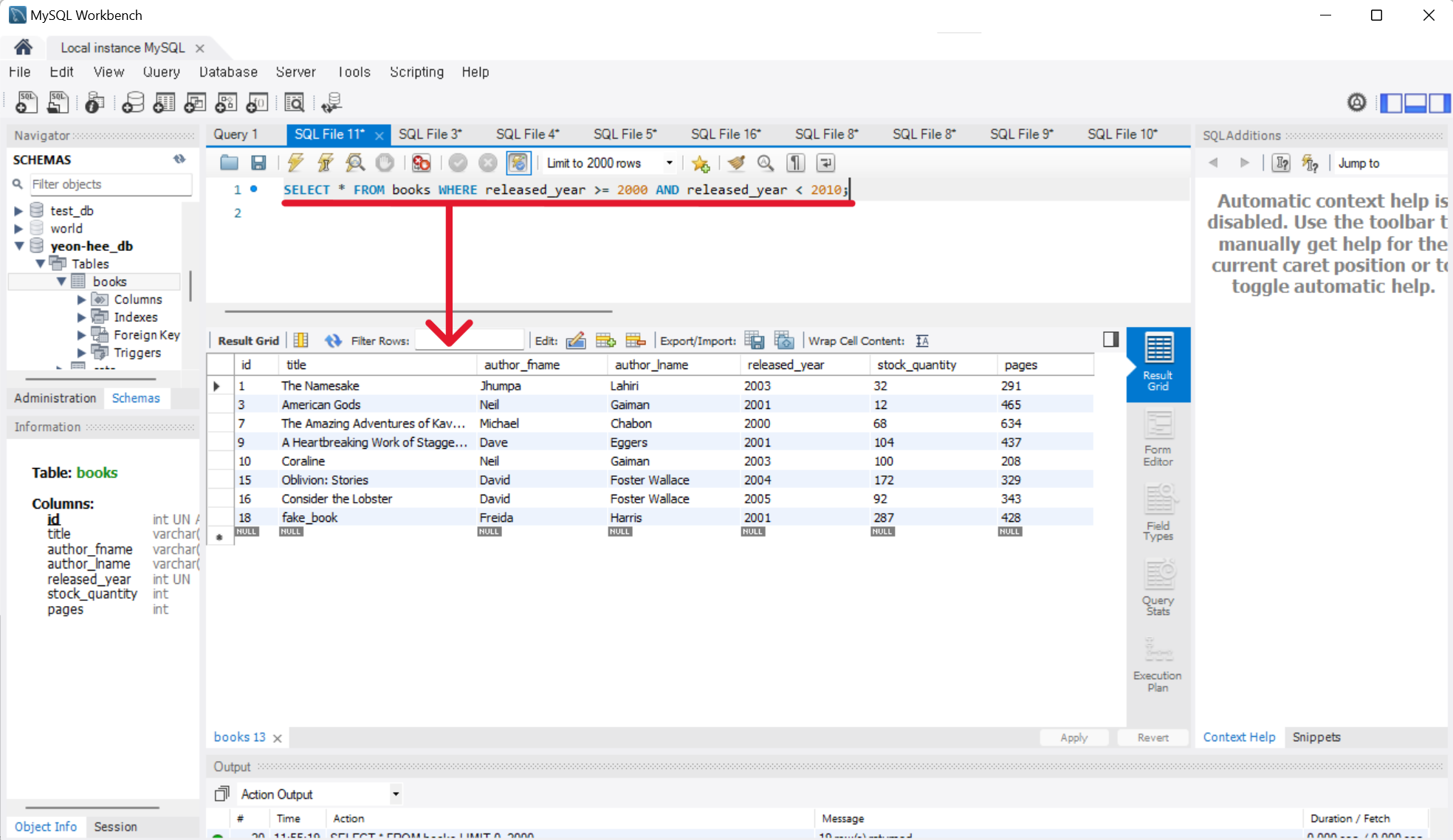This screenshot has height=840, width=1453.
Task: Create a new stored procedure icon
Action: 226,103
